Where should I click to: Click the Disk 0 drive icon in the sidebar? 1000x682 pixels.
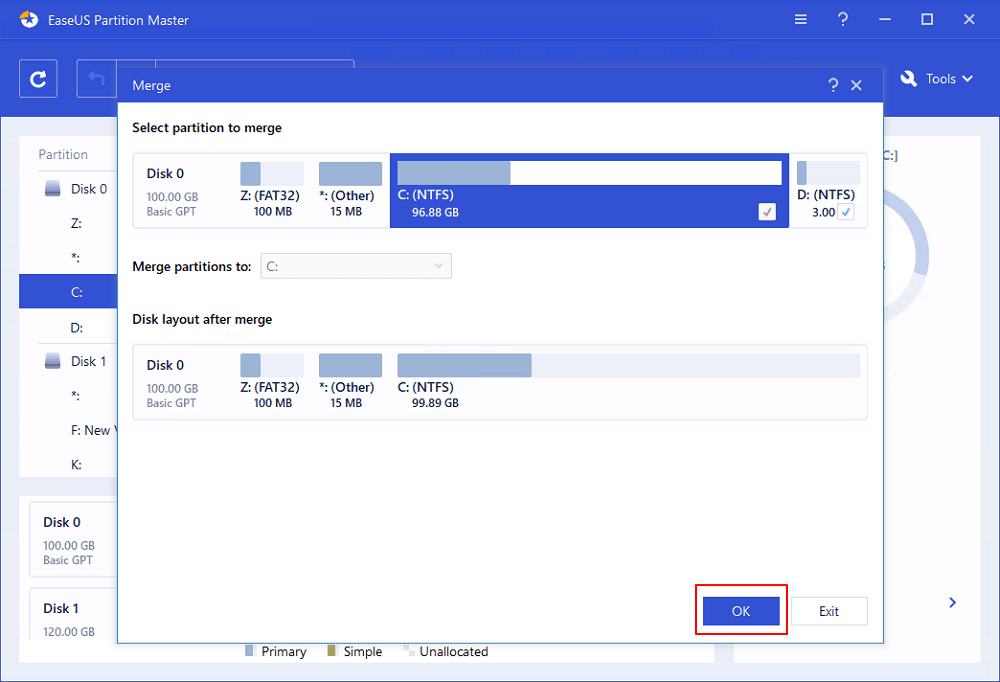53,189
